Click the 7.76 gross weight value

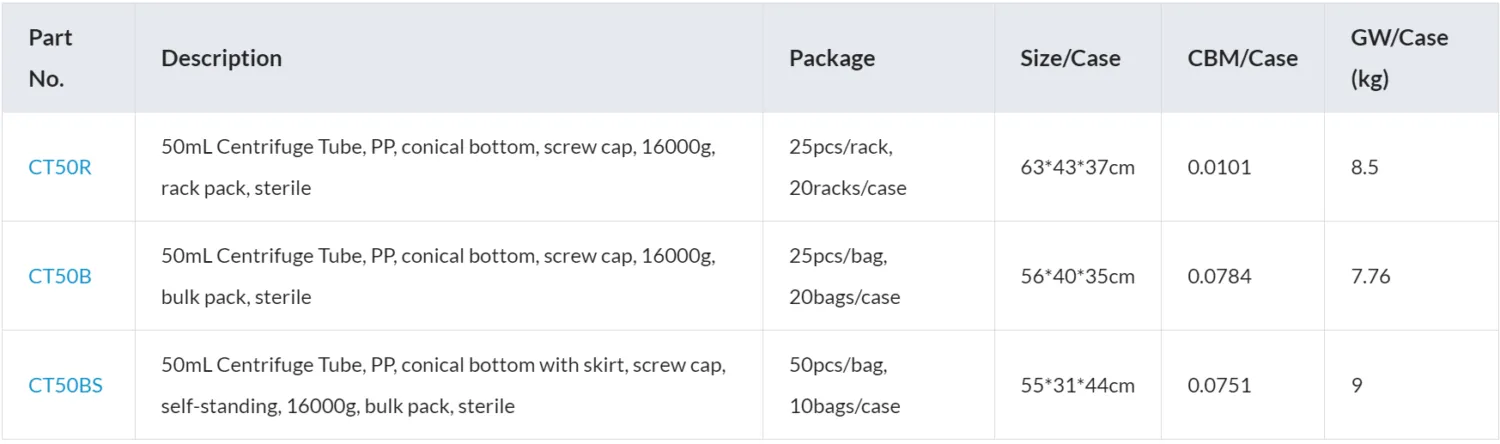pyautogui.click(x=1370, y=276)
